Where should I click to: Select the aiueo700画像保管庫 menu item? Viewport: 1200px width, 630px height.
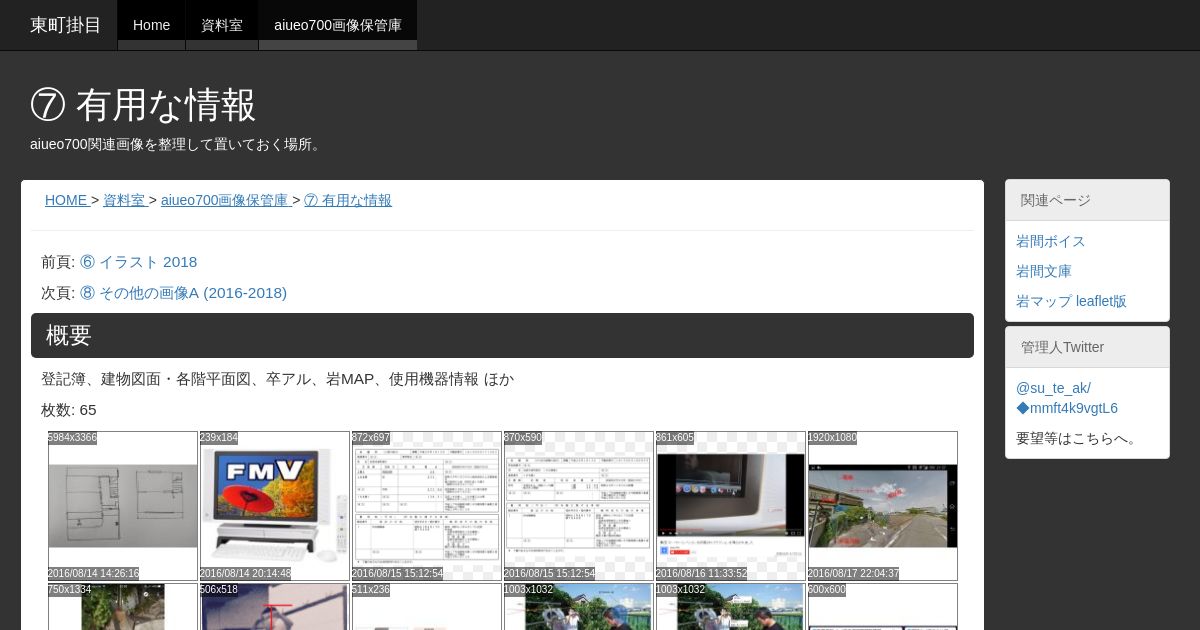coord(338,25)
